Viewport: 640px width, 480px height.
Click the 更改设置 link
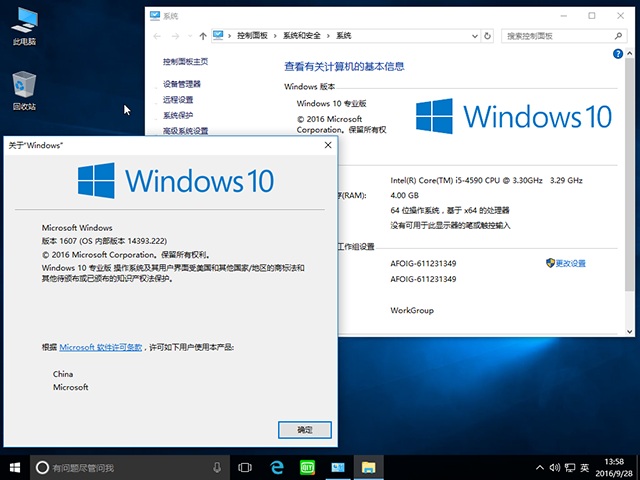click(x=570, y=263)
